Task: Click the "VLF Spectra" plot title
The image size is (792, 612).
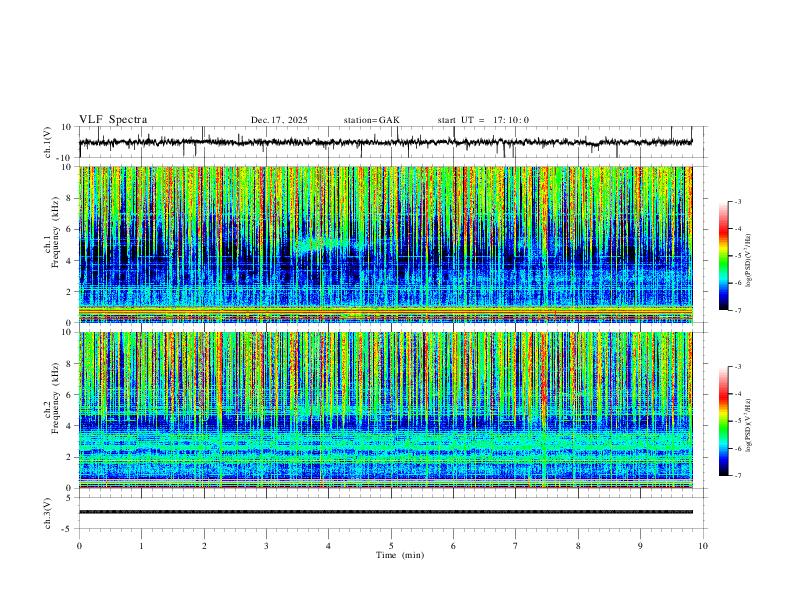Action: pos(113,119)
